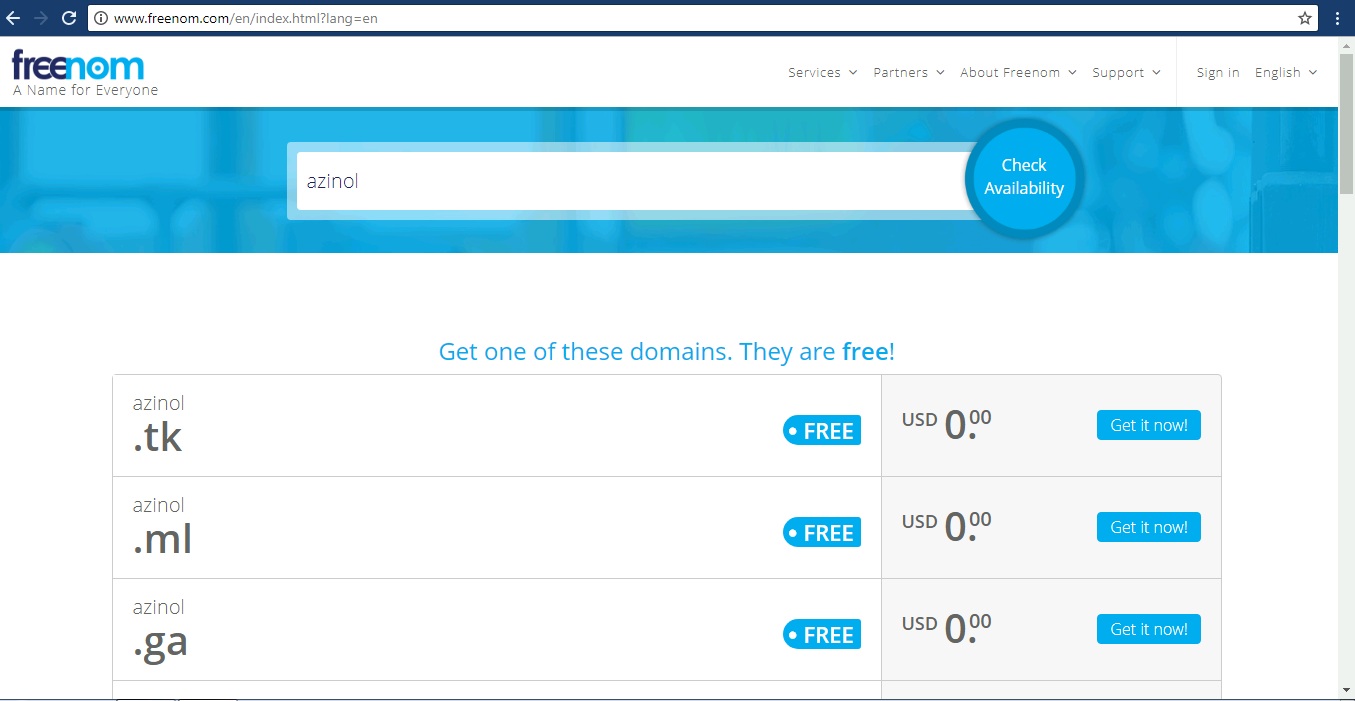
Task: Click the USD 0.00 price for .ga
Action: click(946, 629)
